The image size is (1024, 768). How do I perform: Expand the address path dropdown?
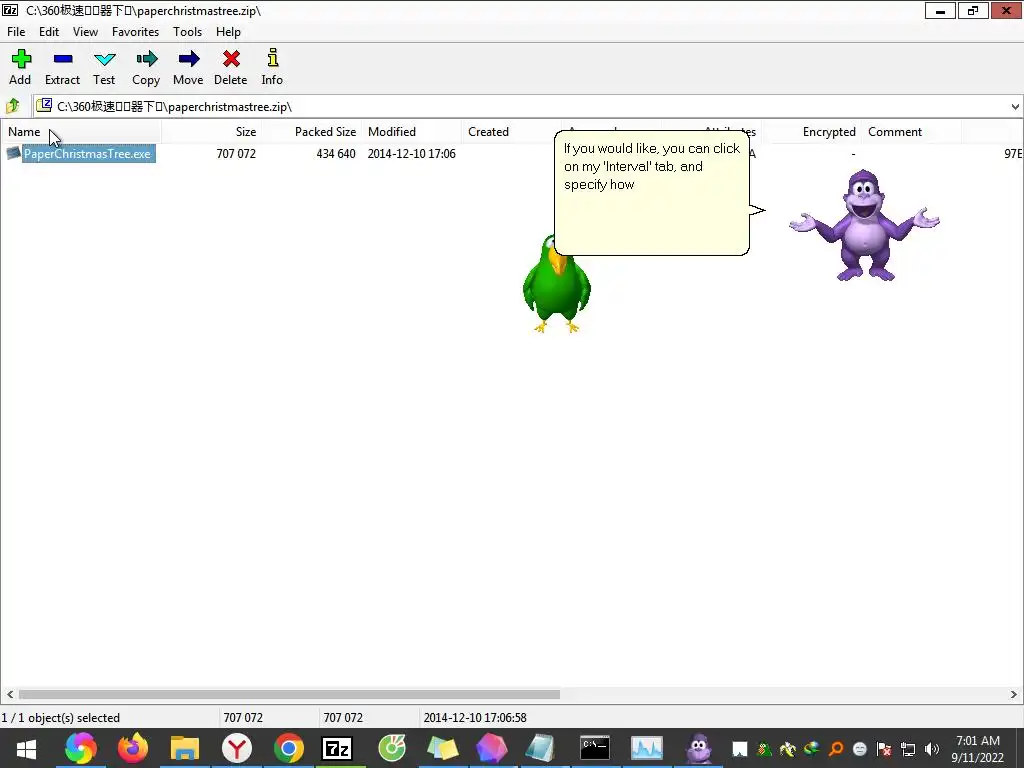(x=1015, y=106)
